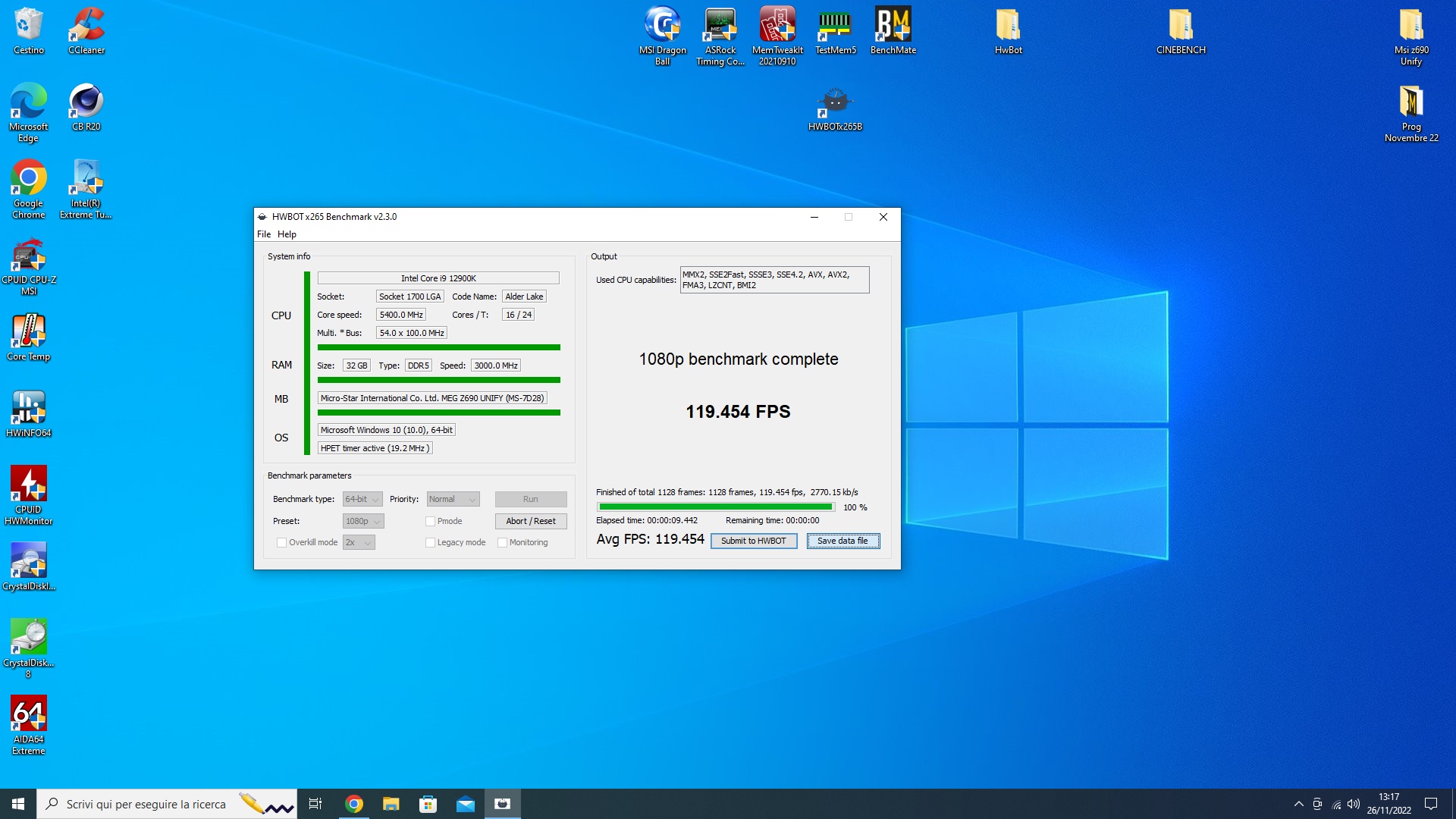The height and width of the screenshot is (819, 1456).
Task: Open Benchmark type 64-bit dropdown
Action: [x=362, y=499]
